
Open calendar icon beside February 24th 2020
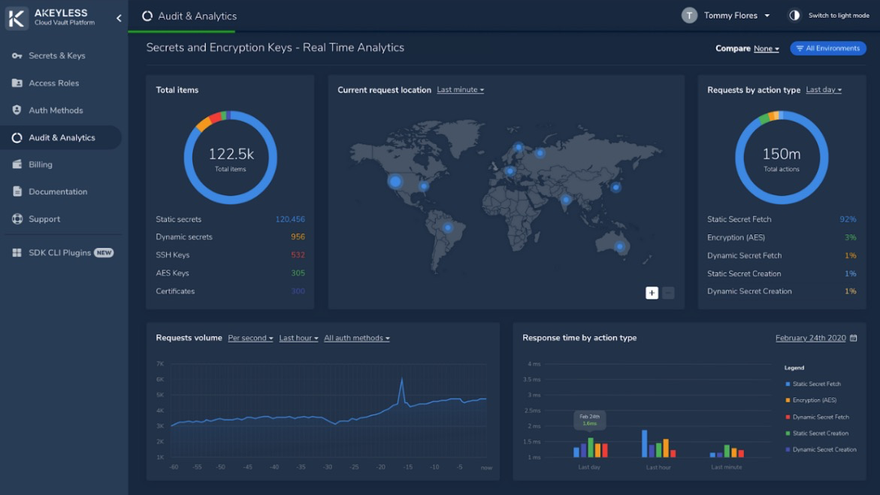(x=853, y=338)
